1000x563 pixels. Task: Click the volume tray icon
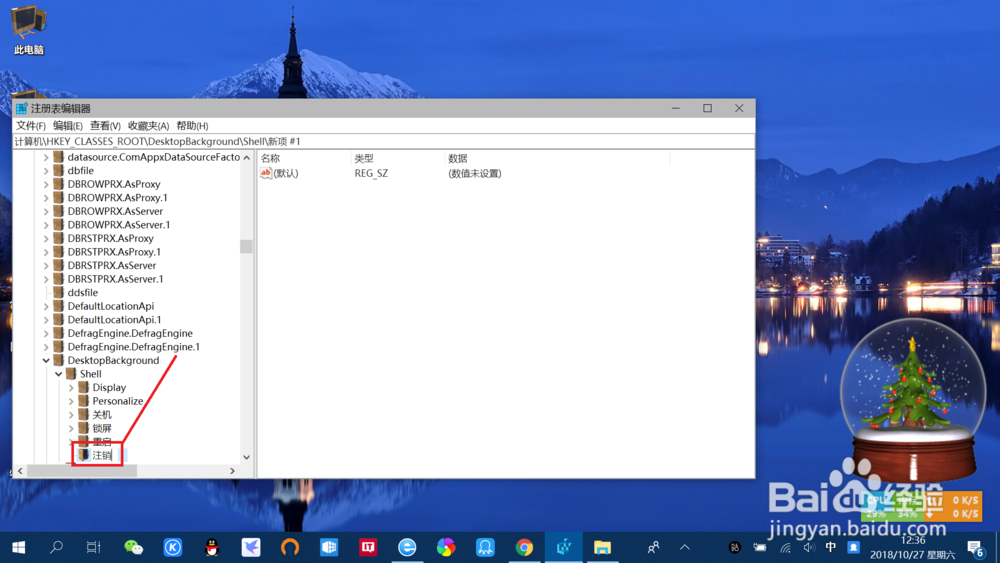pyautogui.click(x=809, y=547)
